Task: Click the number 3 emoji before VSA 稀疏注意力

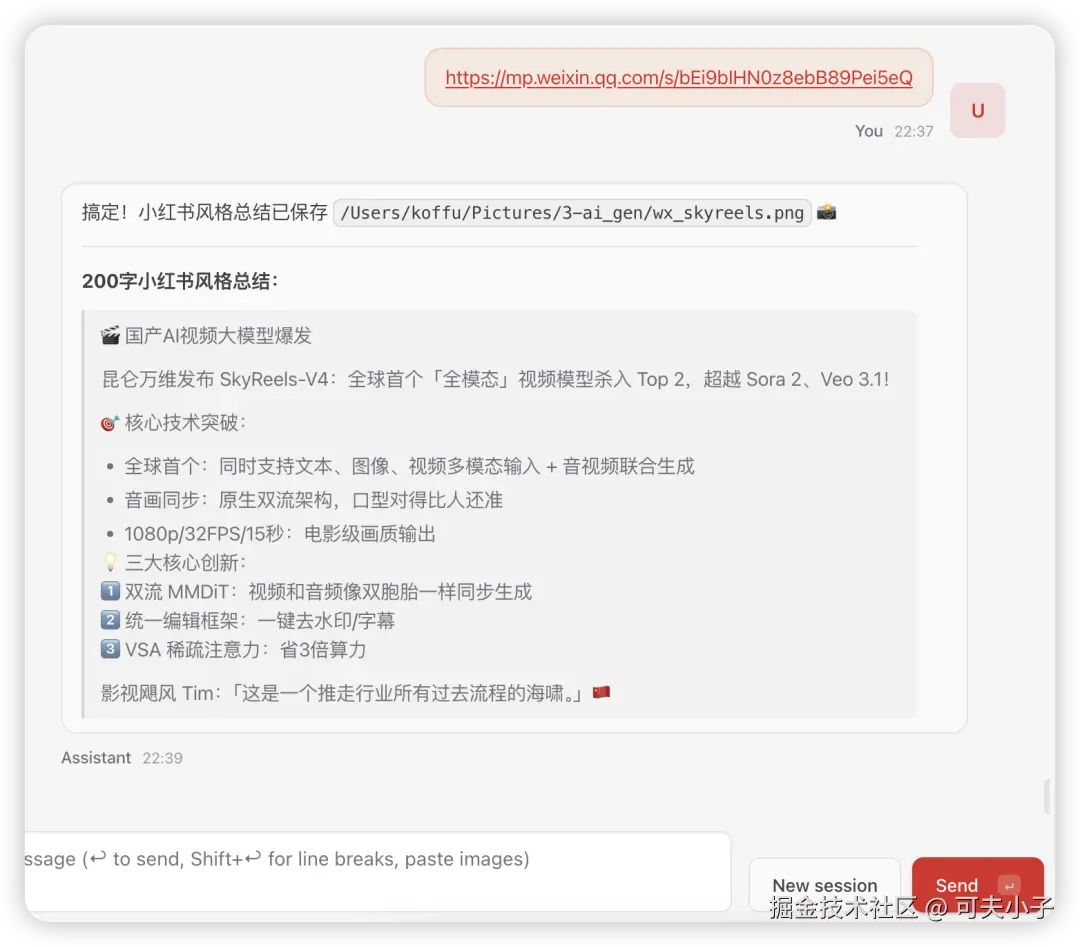Action: tap(110, 649)
